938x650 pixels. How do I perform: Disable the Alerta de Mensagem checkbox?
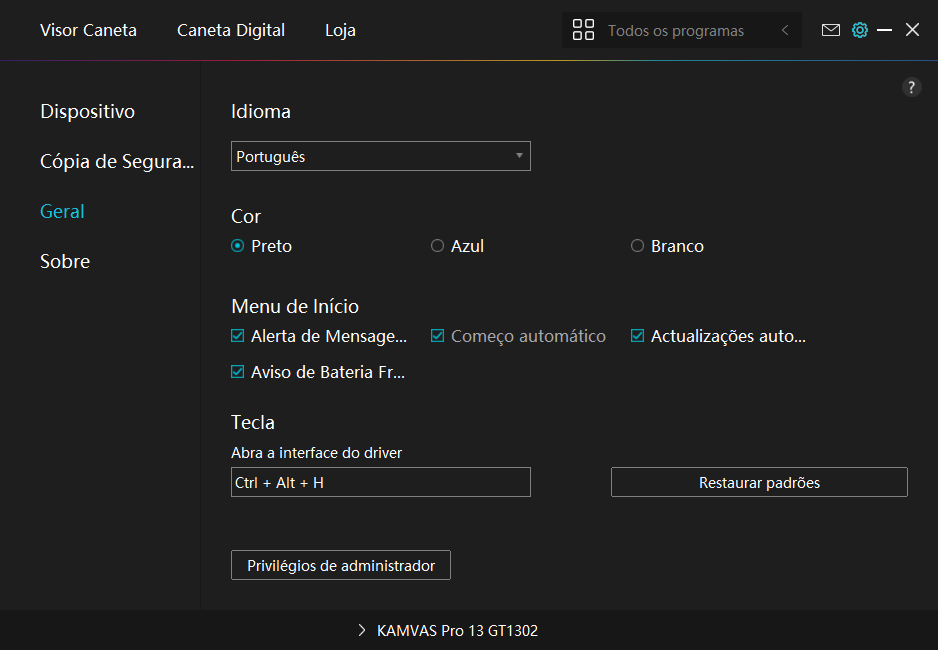[x=238, y=336]
